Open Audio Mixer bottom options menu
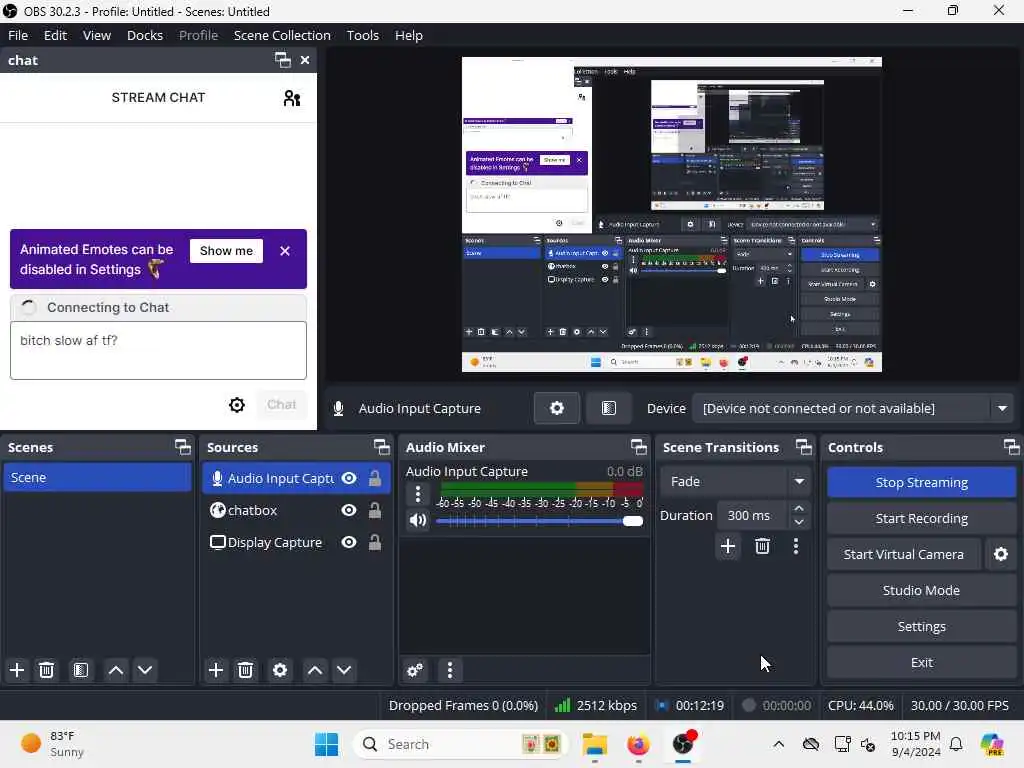1024x768 pixels. click(449, 670)
